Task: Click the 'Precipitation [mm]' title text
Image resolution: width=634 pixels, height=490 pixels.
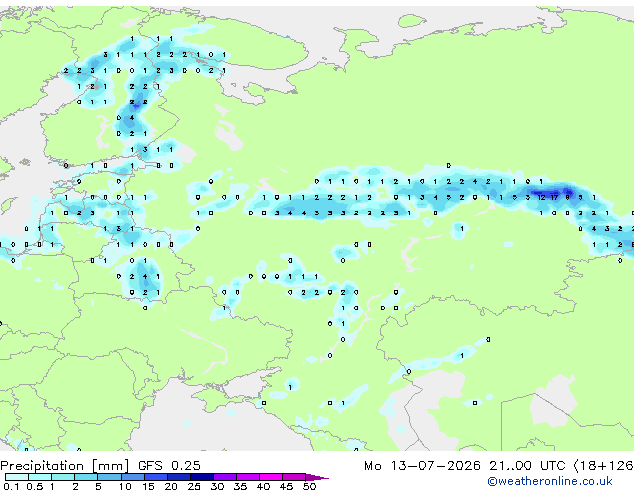Action: [65, 466]
